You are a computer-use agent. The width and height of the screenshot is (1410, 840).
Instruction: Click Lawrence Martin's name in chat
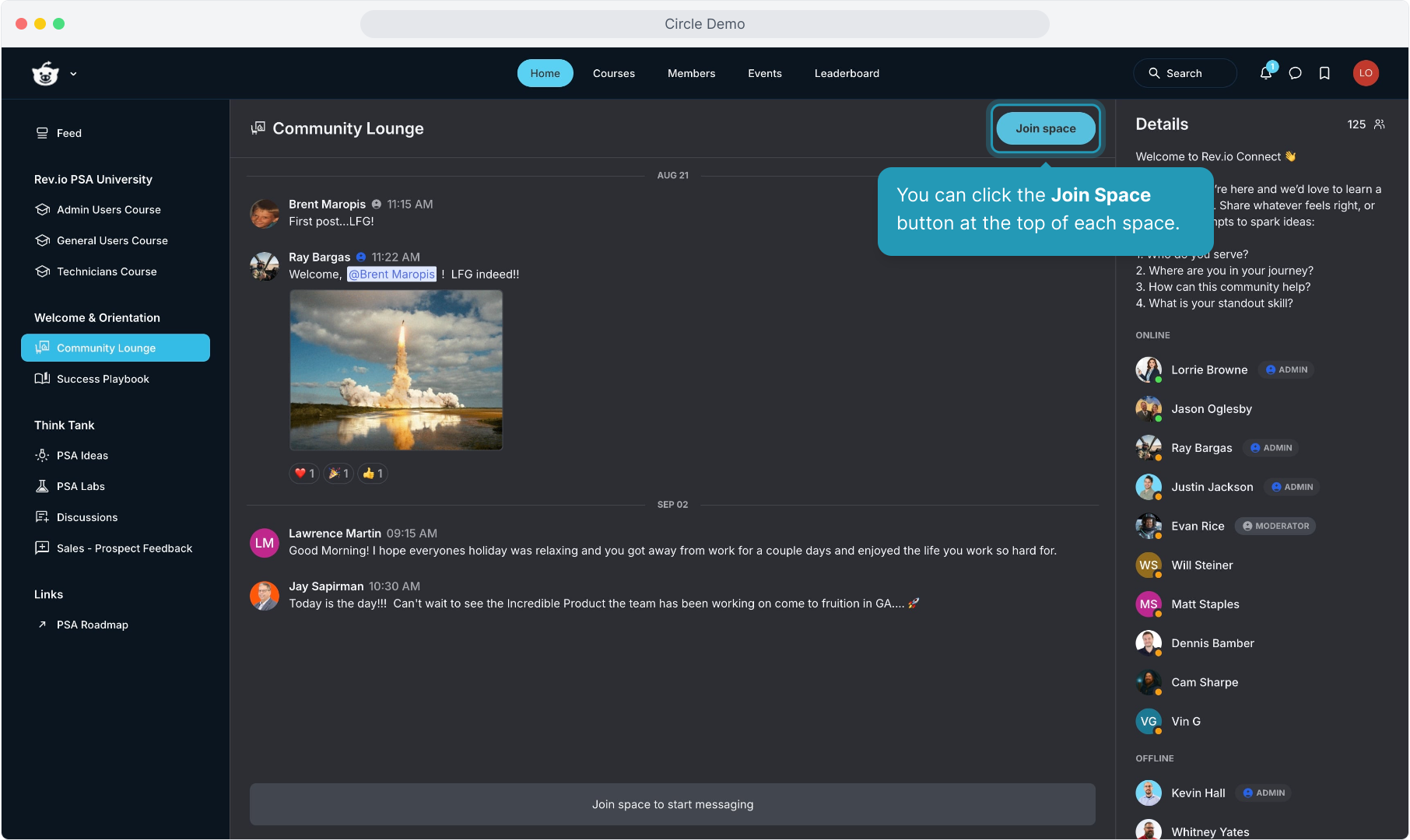coord(335,534)
